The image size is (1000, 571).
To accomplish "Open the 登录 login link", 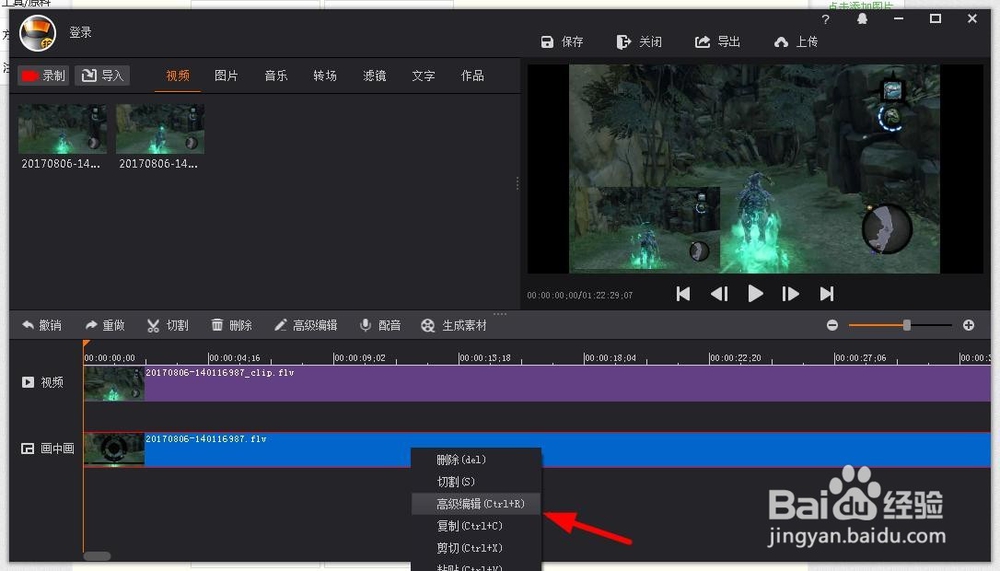I will click(x=80, y=32).
